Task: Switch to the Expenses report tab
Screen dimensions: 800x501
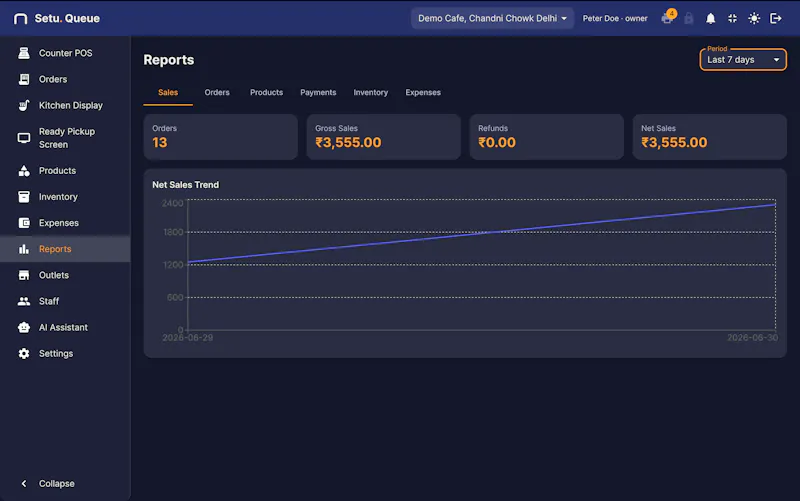Action: pyautogui.click(x=423, y=92)
